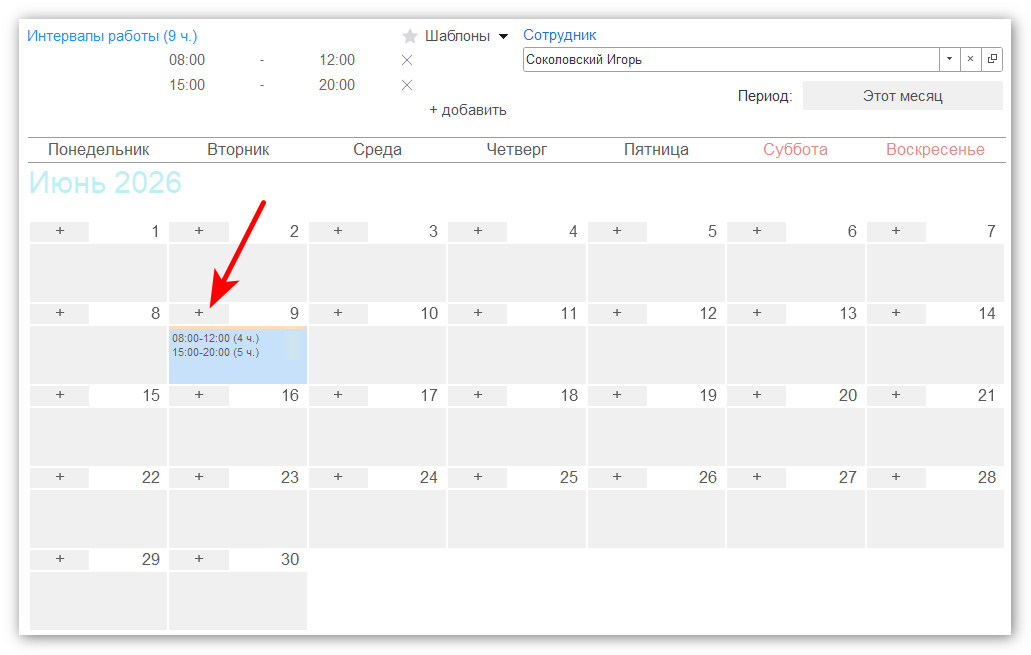Add interval with plus on June 26

[x=617, y=477]
